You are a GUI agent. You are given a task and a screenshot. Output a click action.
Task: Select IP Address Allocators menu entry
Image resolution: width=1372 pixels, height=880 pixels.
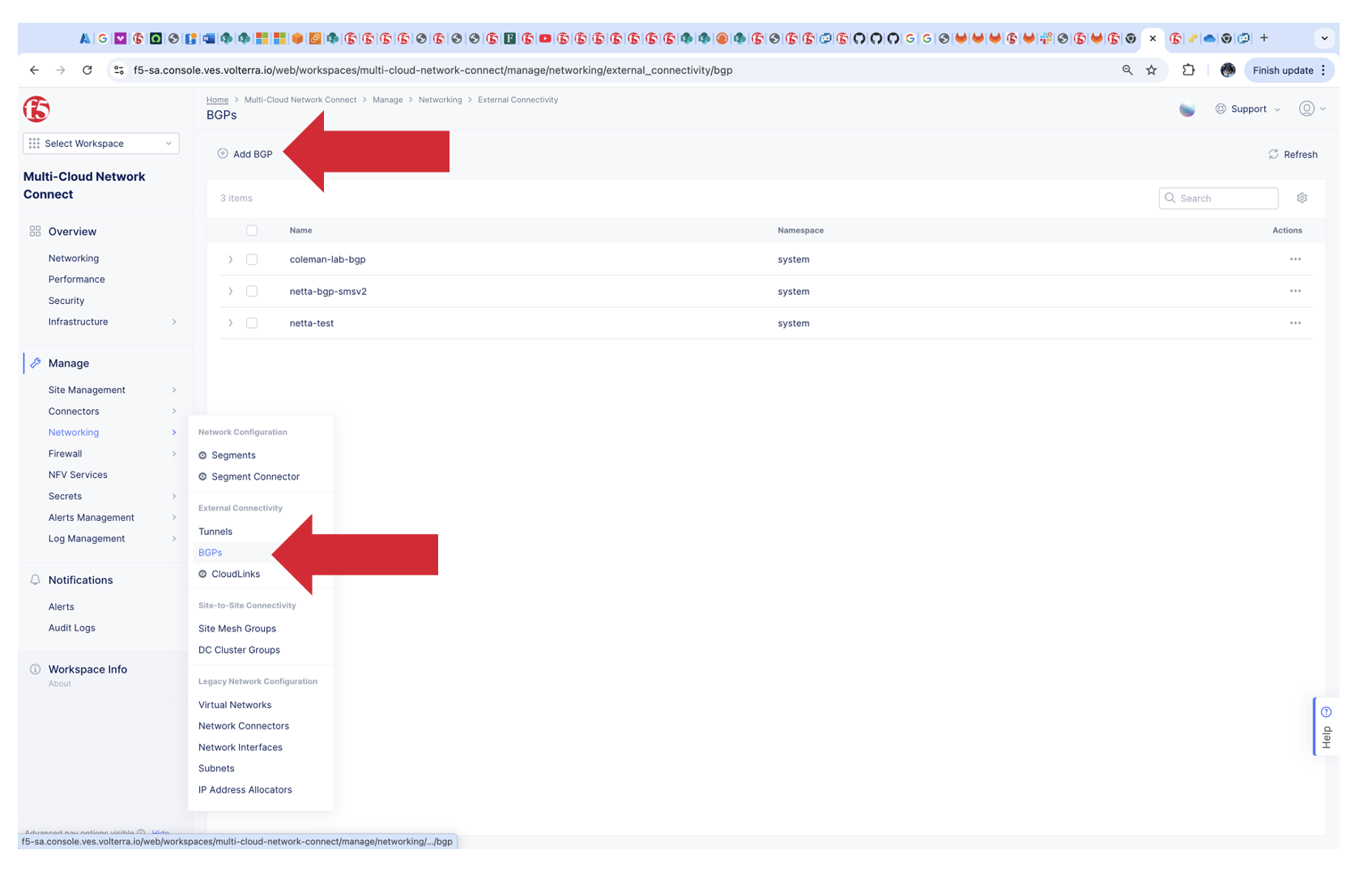click(x=245, y=790)
